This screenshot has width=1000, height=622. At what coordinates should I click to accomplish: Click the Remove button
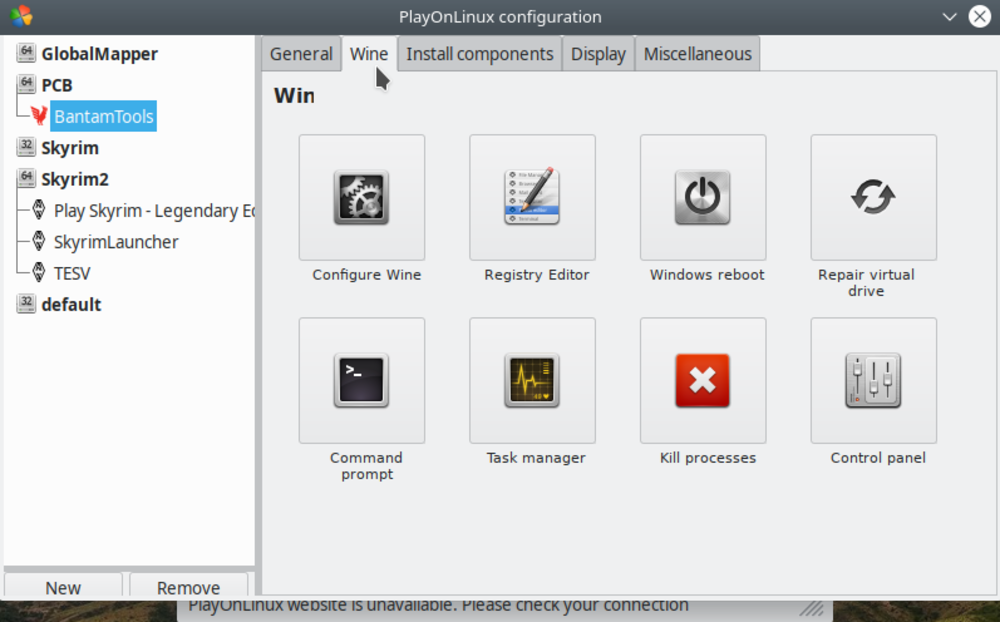(189, 586)
